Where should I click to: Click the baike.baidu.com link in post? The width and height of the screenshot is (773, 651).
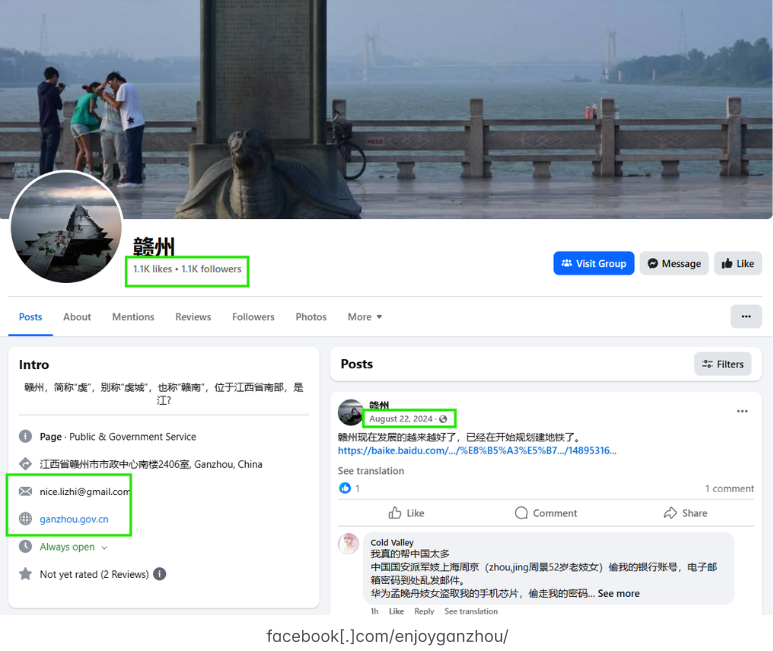[x=477, y=450]
